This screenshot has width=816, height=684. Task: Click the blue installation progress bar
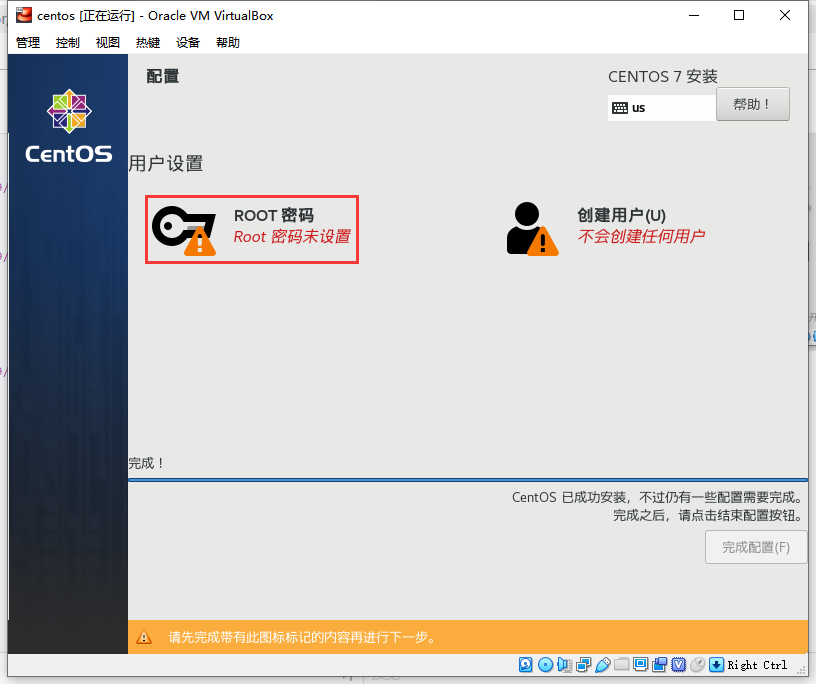(468, 479)
